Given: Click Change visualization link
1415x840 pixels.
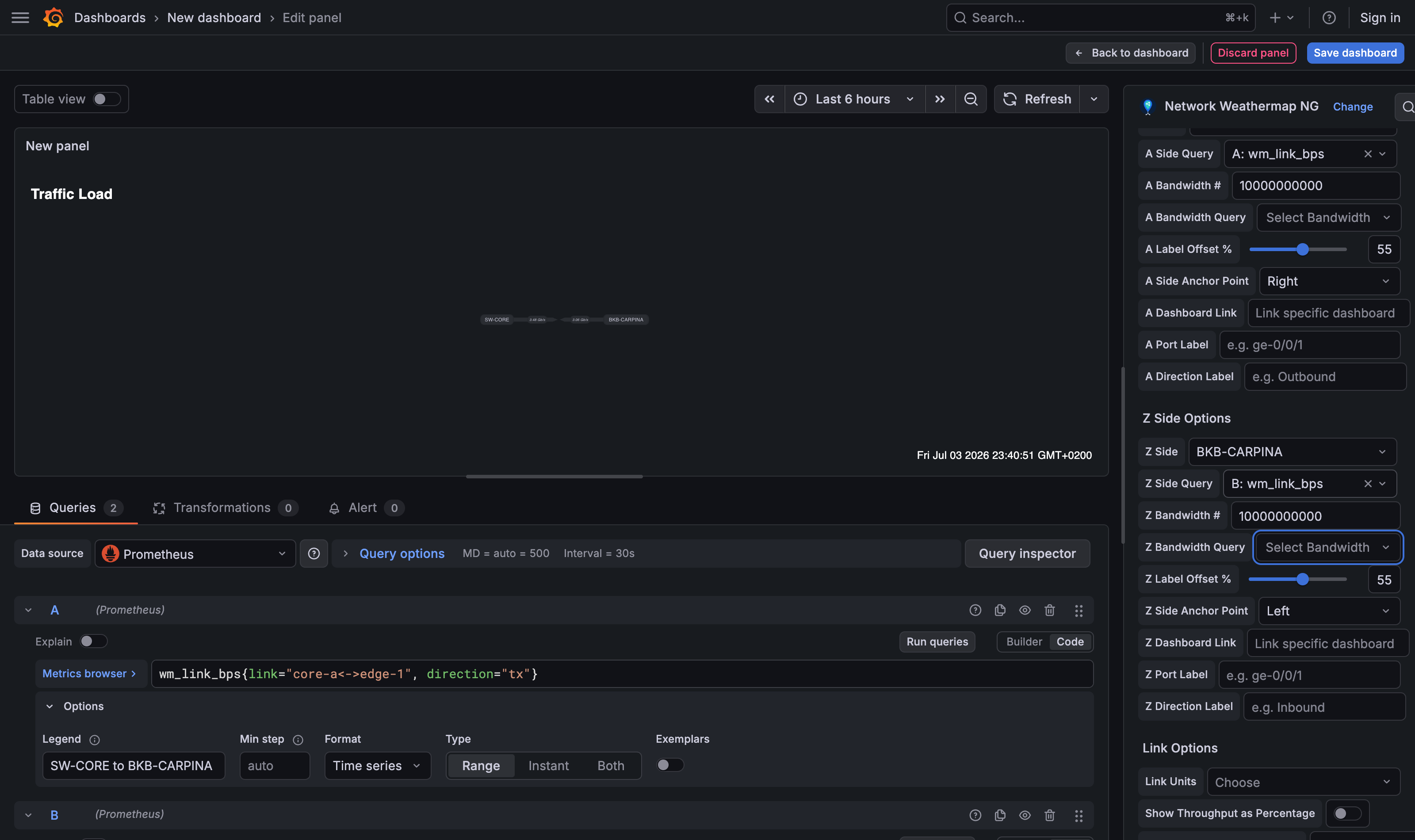Looking at the screenshot, I should pyautogui.click(x=1352, y=107).
